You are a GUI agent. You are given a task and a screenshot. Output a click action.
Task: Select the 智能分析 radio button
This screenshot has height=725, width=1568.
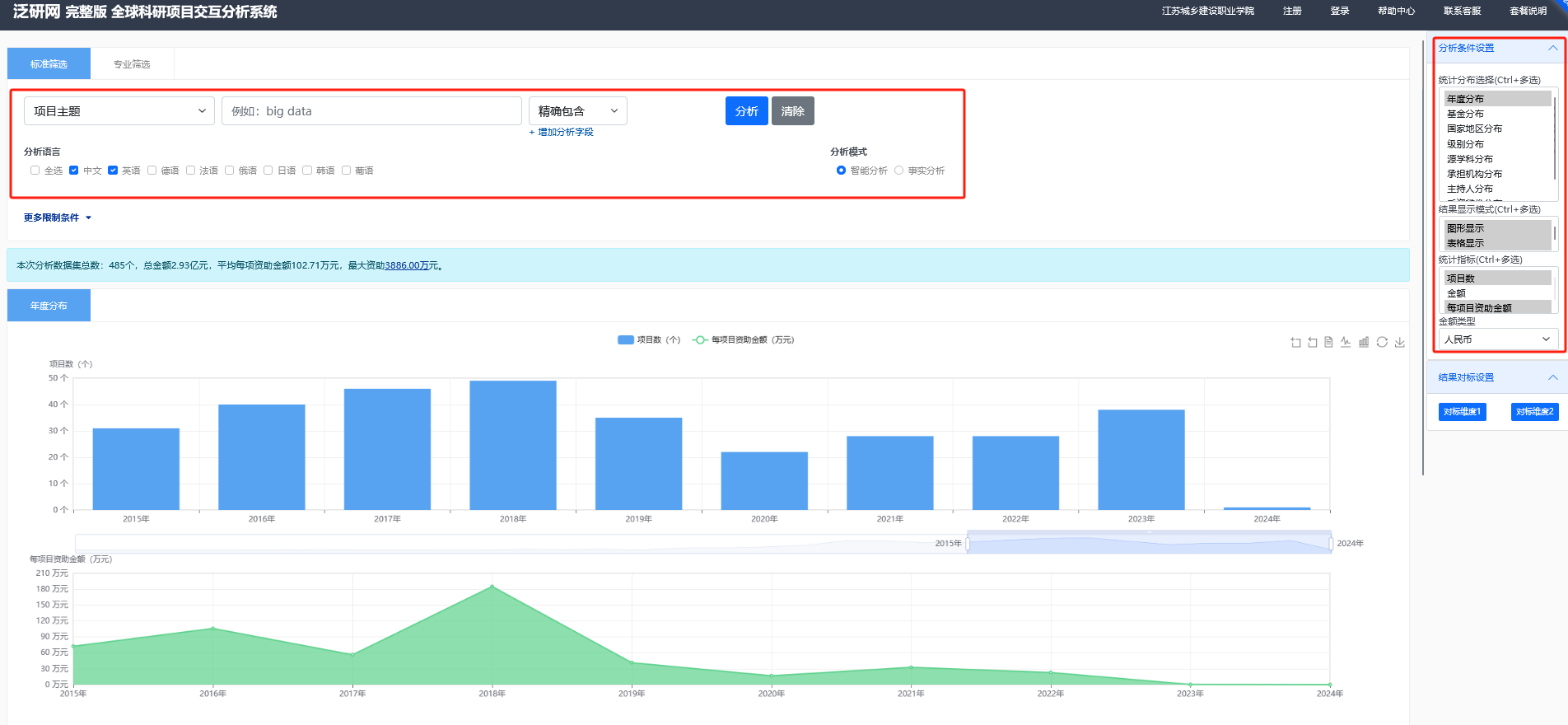click(841, 171)
